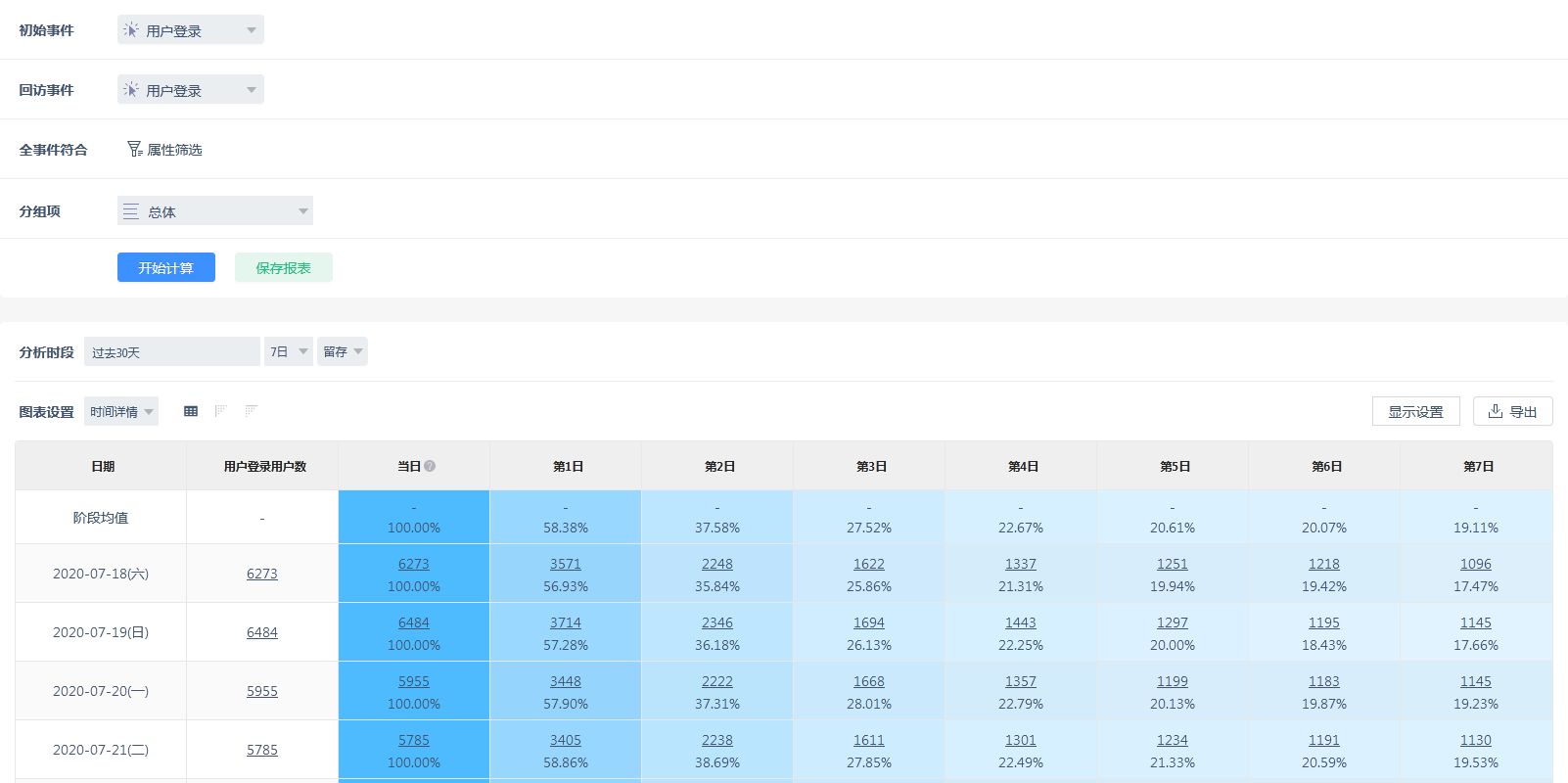Click day-5 value 1234 for 2020-07-21

[1173, 740]
